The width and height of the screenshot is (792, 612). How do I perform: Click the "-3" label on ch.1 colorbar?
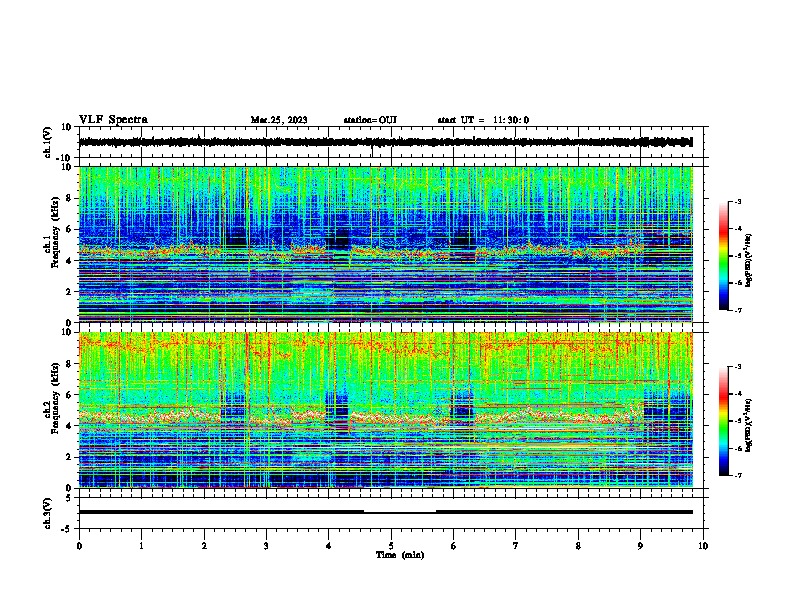tap(738, 201)
